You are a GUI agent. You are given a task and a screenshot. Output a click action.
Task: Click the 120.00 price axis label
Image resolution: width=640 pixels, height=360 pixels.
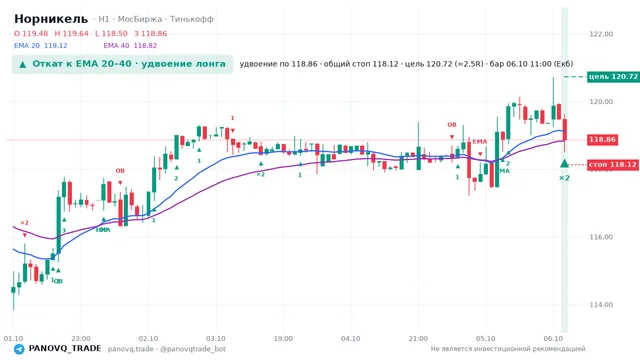[x=601, y=102]
